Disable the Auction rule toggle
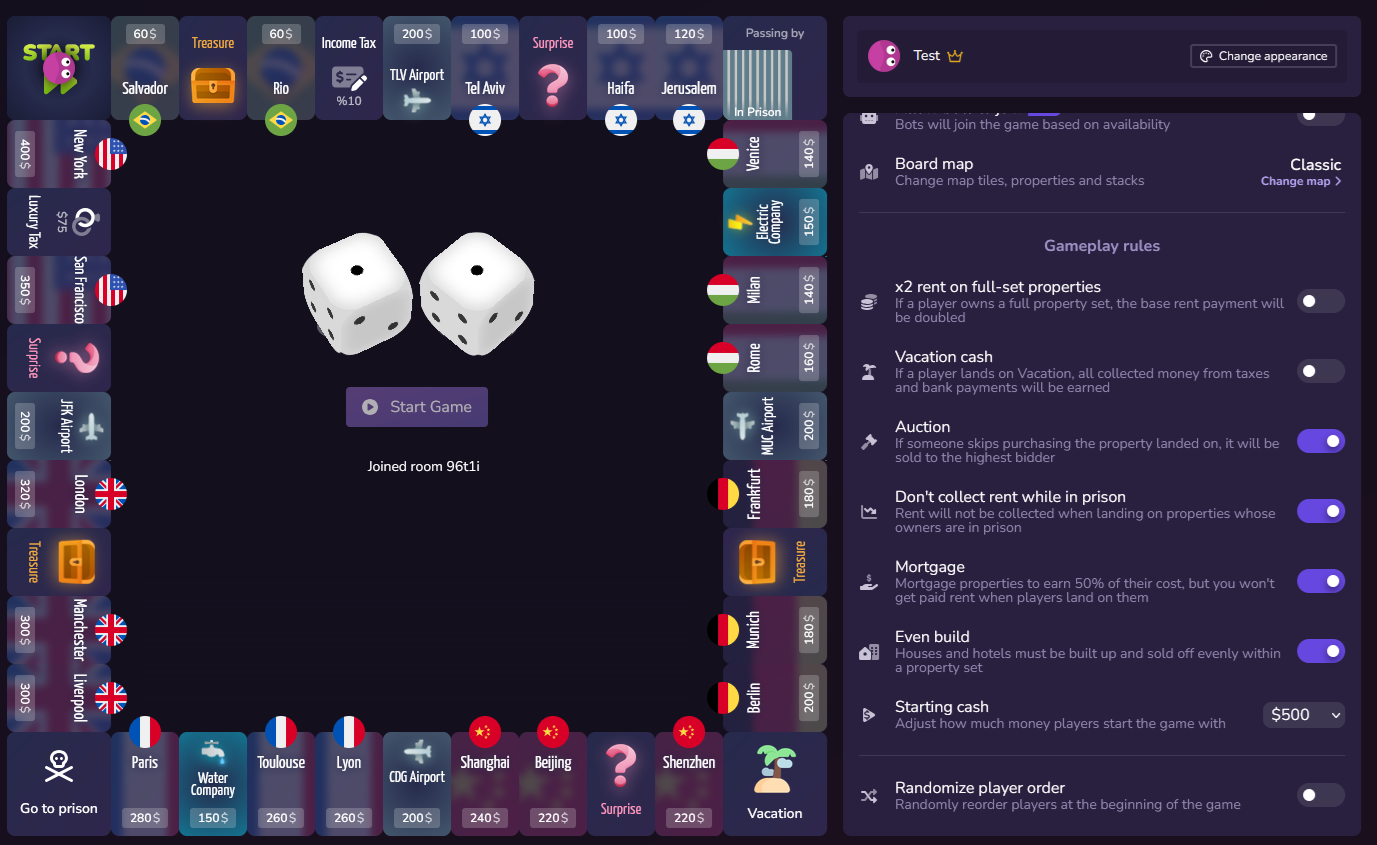Viewport: 1377px width, 845px height. pyautogui.click(x=1321, y=441)
